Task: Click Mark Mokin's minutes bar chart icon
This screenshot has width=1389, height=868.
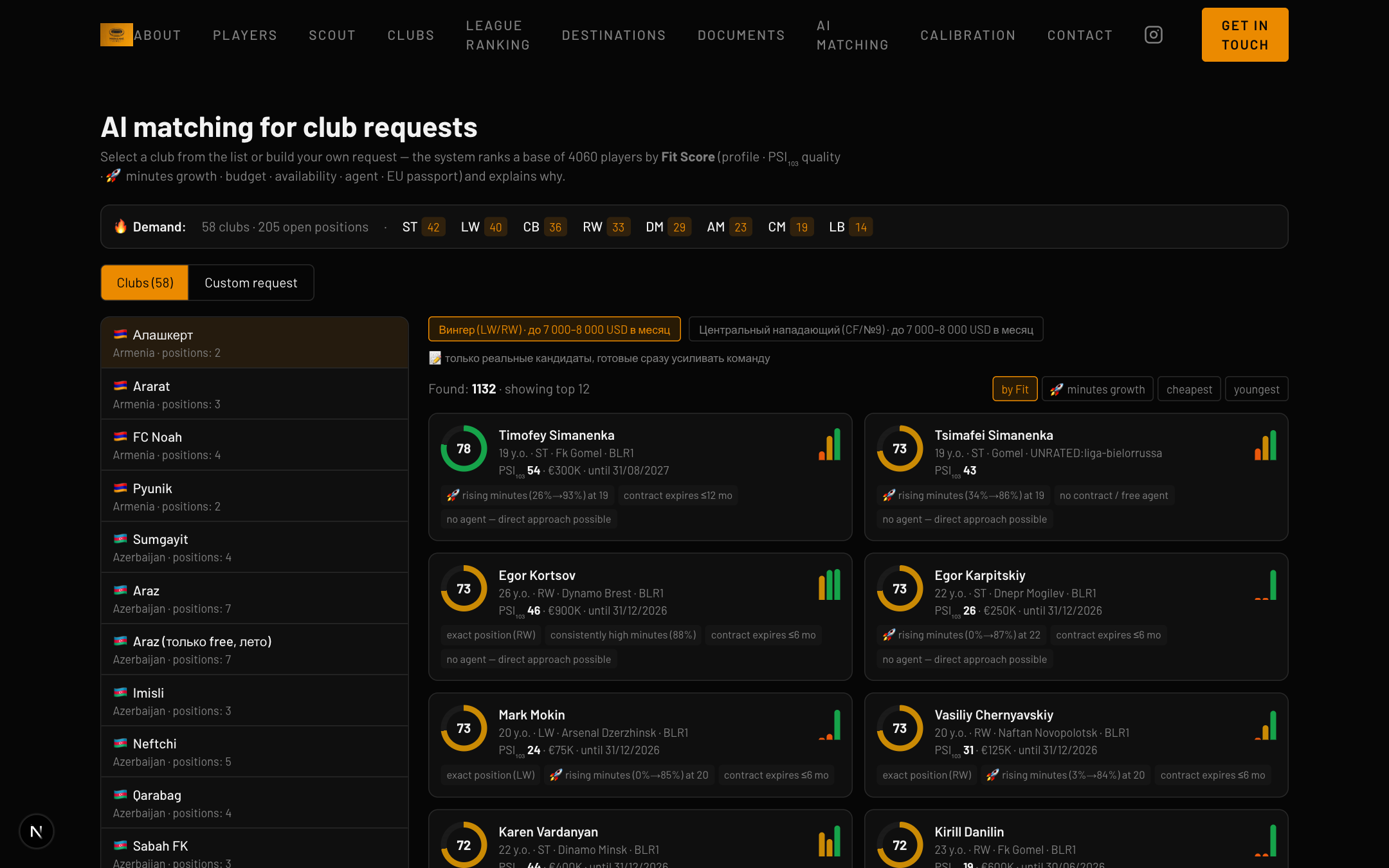Action: pyautogui.click(x=830, y=725)
